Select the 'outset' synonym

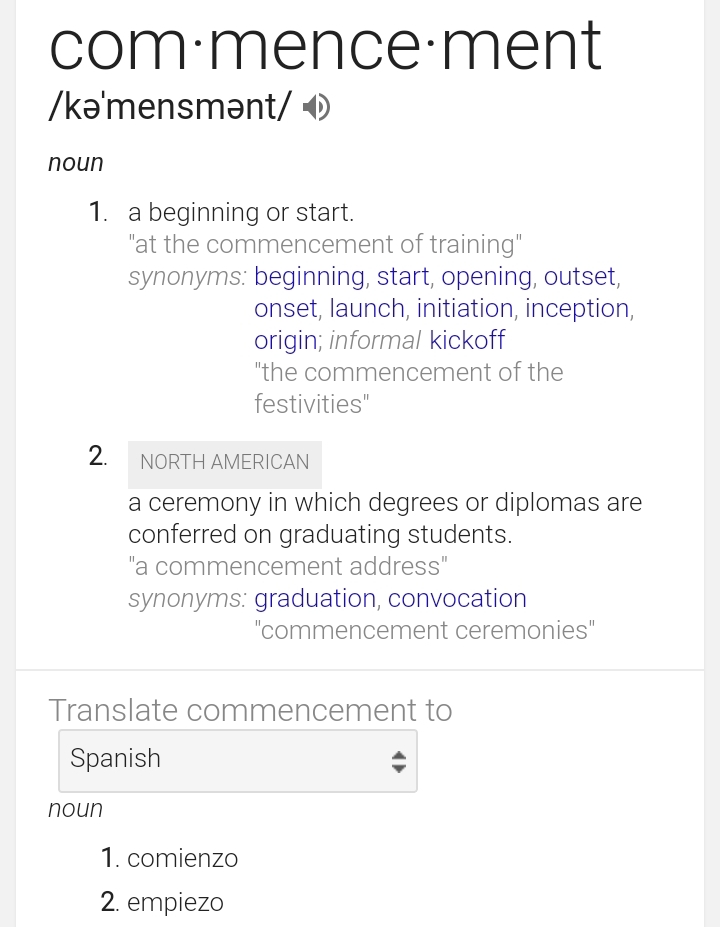(580, 276)
